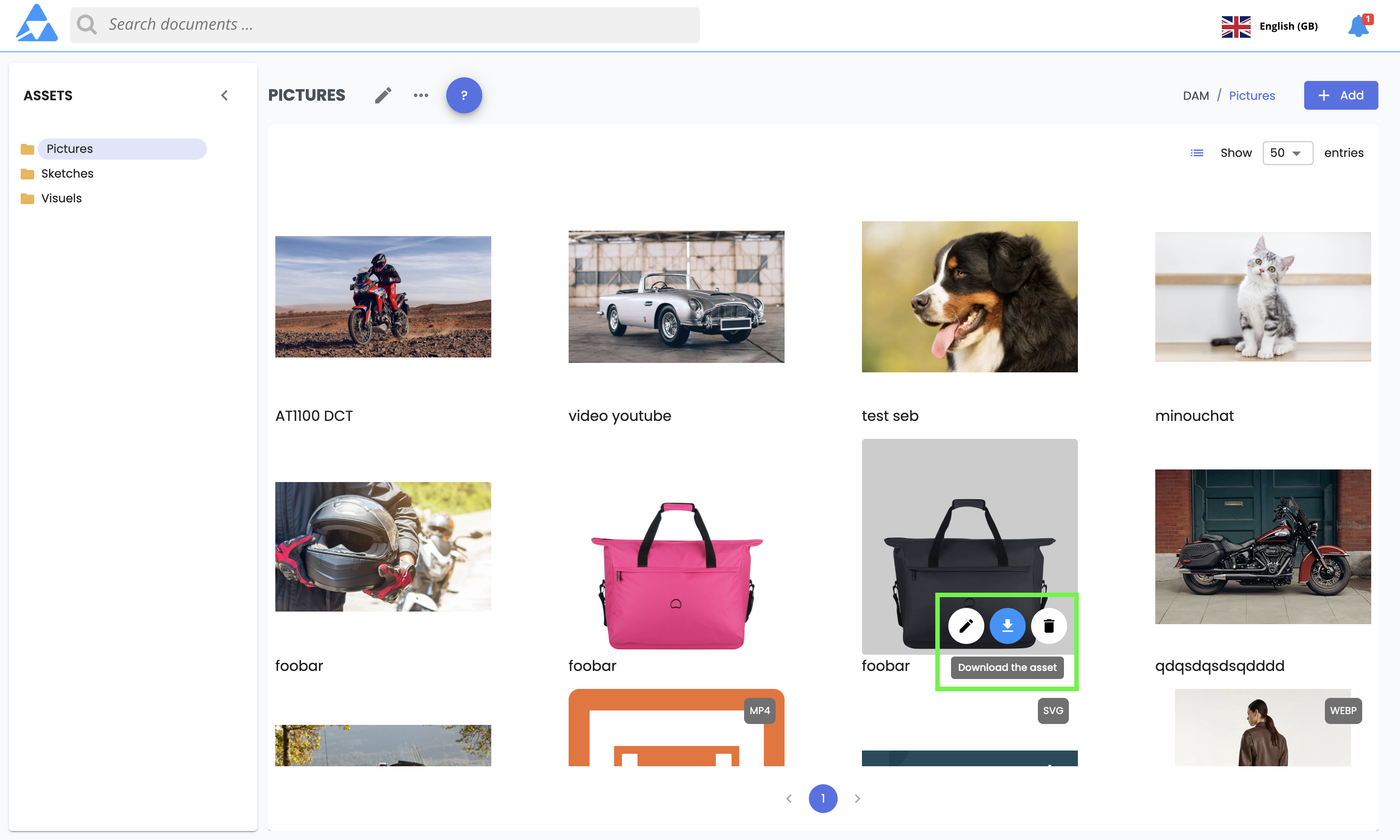The image size is (1400, 840).
Task: Click the ASSETS panel heading
Action: [x=48, y=96]
